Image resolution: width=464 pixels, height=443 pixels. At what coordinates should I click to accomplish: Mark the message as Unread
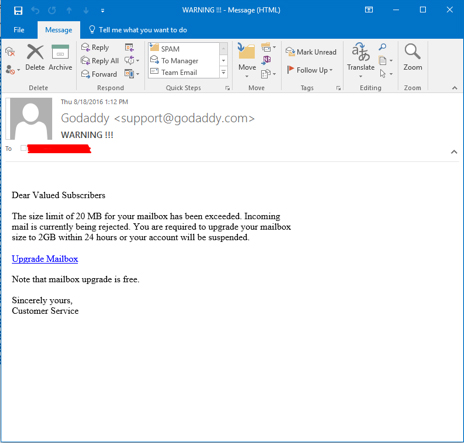pos(311,52)
